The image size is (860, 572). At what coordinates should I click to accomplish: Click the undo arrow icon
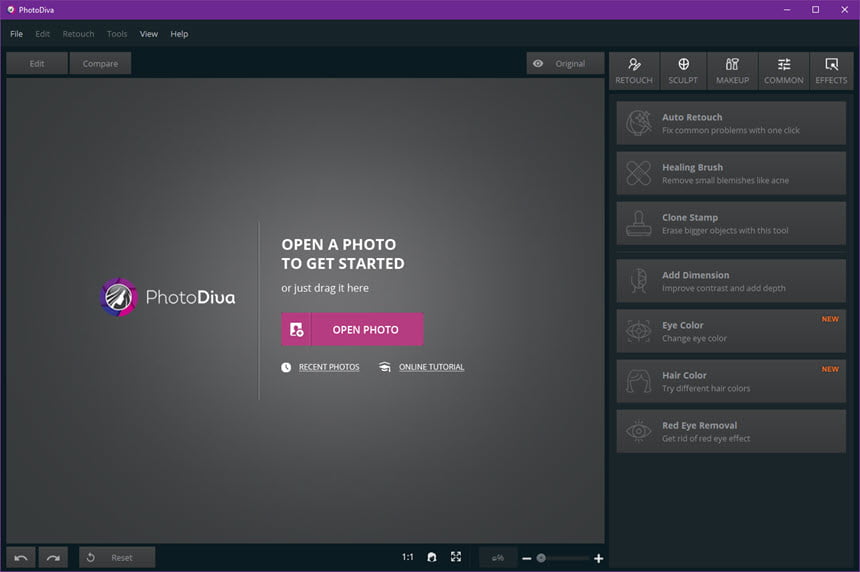(21, 558)
